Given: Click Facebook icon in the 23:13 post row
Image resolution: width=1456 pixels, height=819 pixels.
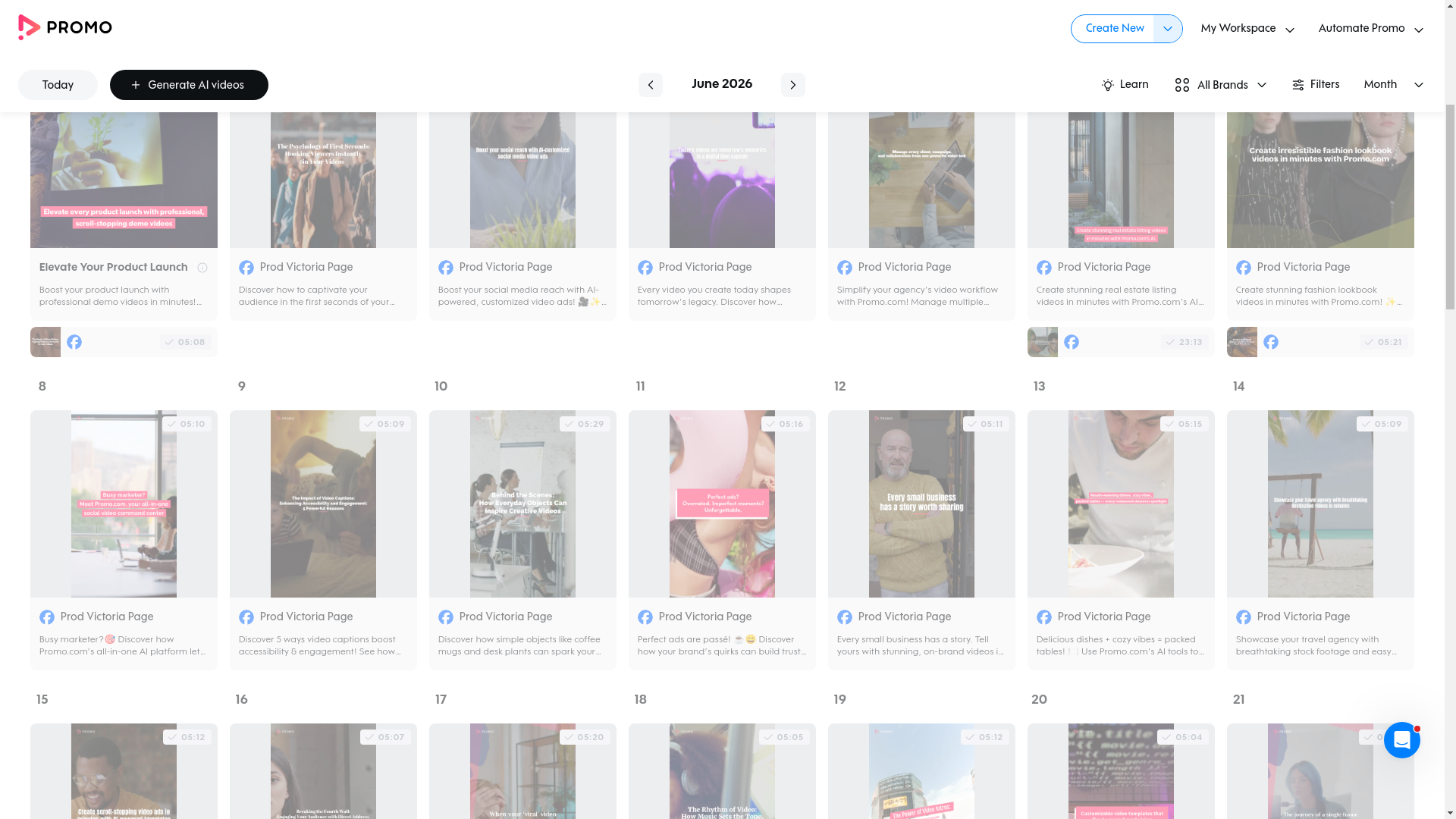Looking at the screenshot, I should coord(1072,342).
